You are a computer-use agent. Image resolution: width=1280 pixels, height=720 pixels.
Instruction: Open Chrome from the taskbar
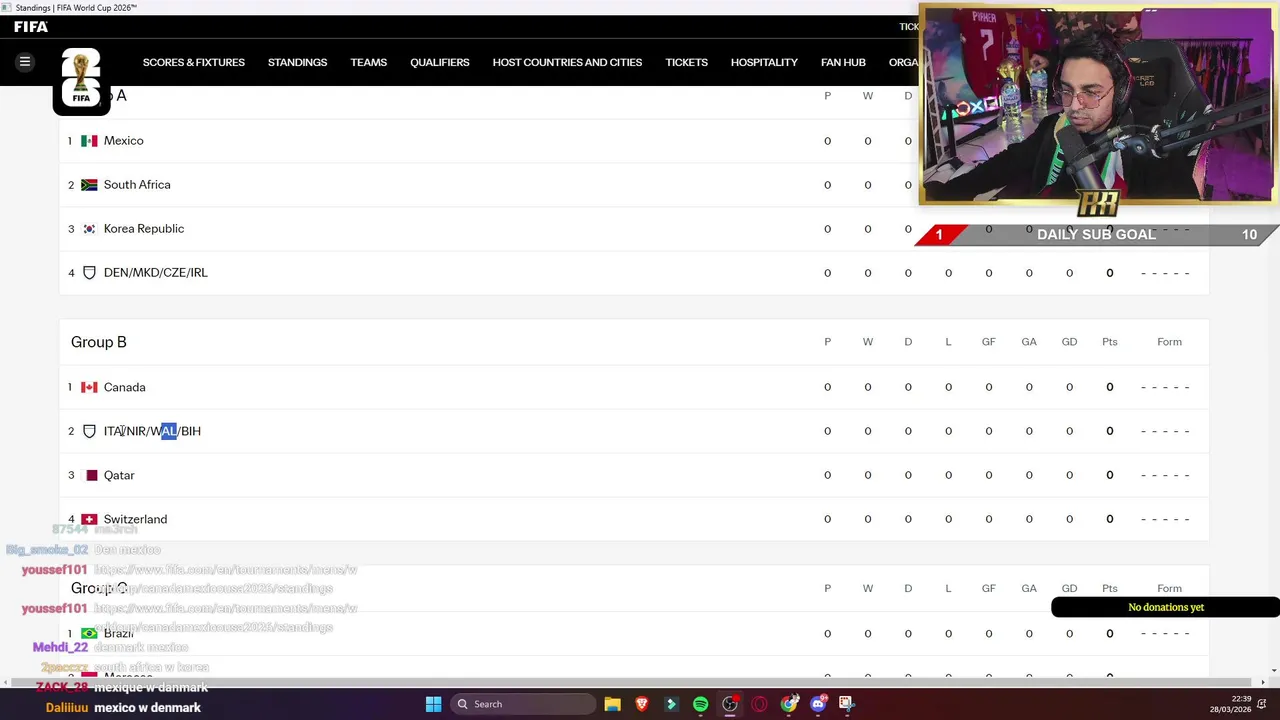[789, 704]
